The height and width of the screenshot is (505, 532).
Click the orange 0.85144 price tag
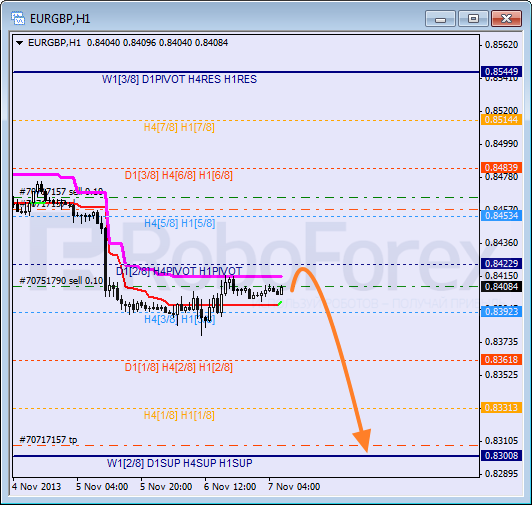(x=501, y=120)
